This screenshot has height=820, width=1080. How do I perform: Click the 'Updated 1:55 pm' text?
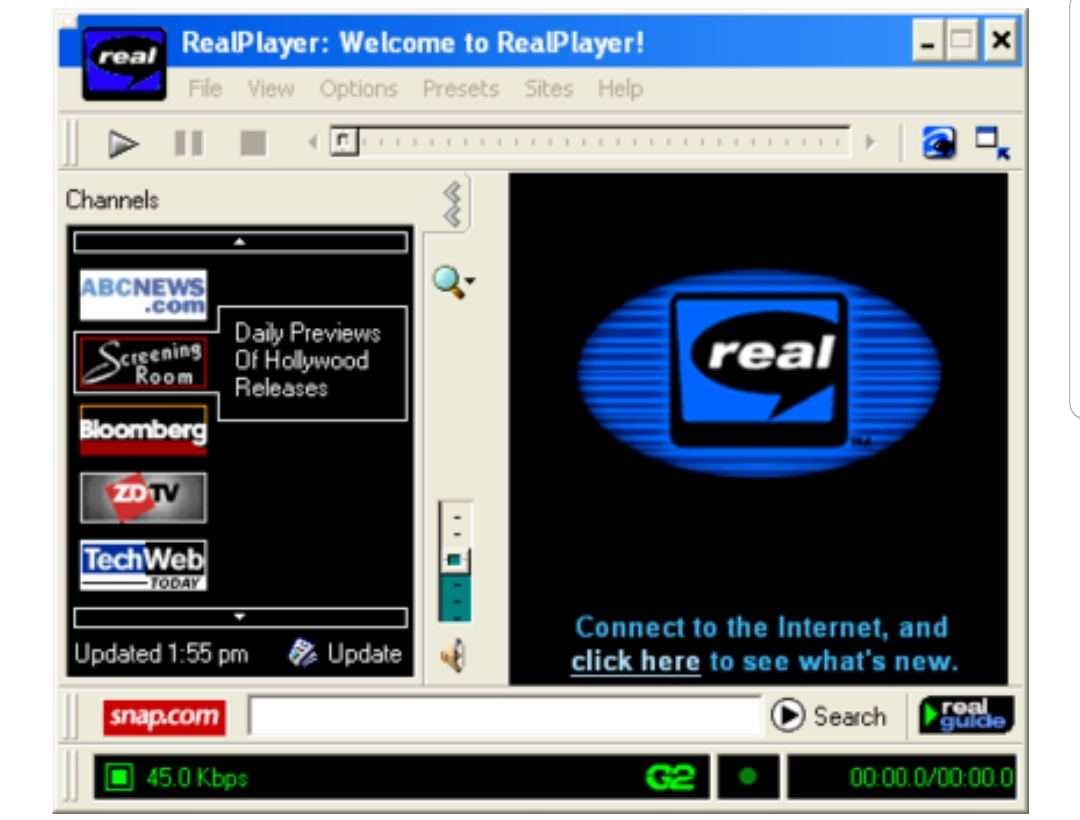click(x=161, y=653)
